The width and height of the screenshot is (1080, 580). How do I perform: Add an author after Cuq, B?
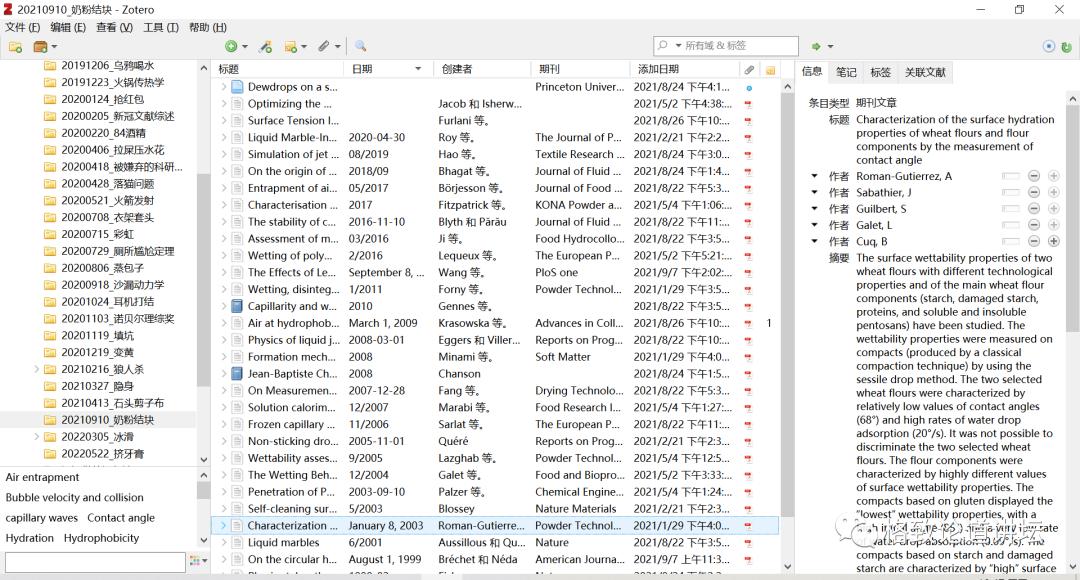pyautogui.click(x=1053, y=241)
